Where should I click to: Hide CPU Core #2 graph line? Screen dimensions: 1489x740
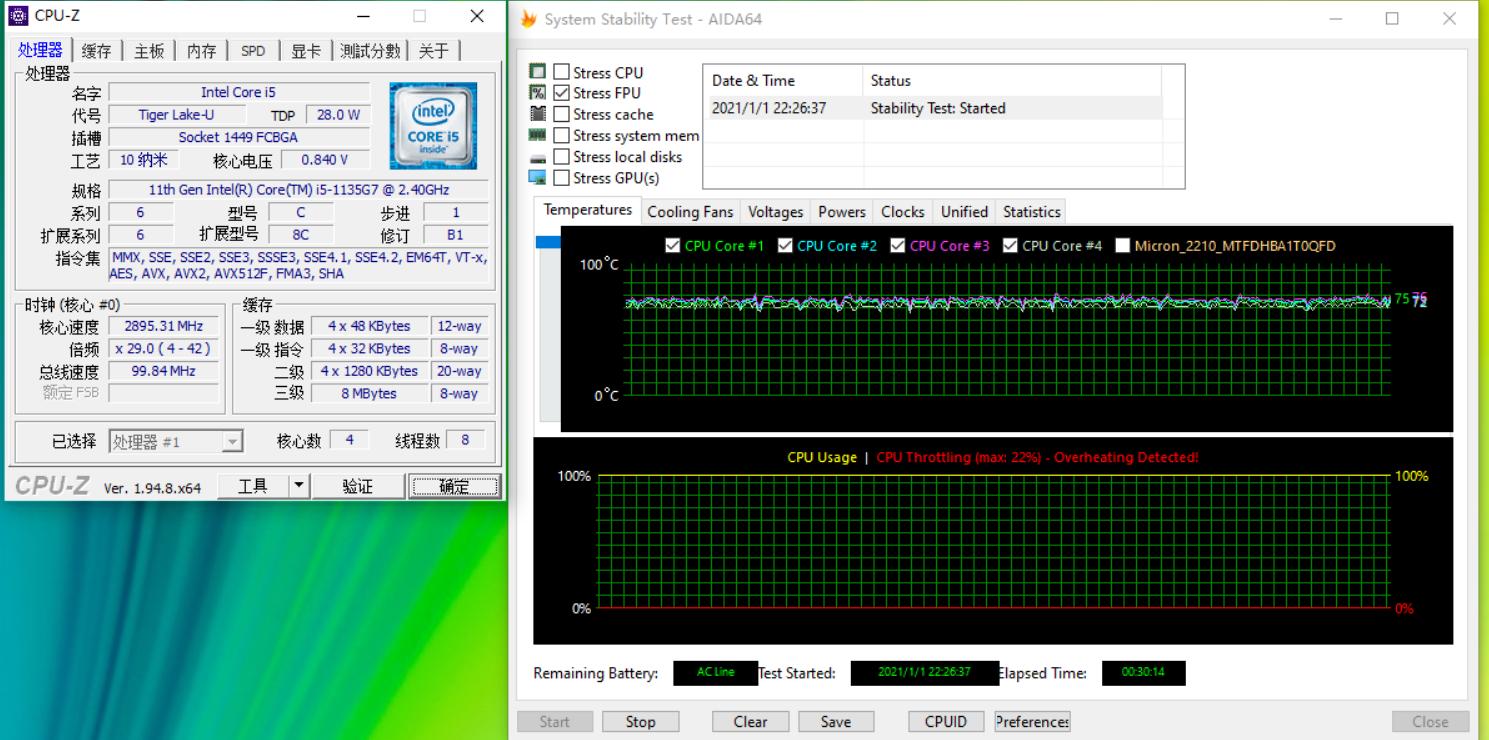785,246
